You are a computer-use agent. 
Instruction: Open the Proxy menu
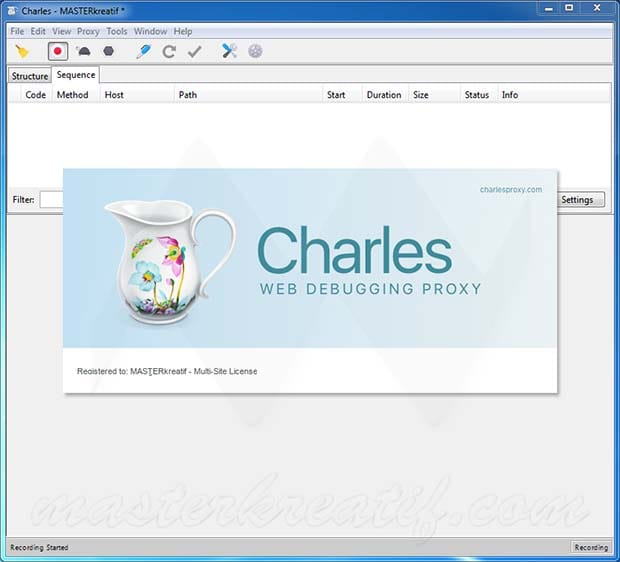pyautogui.click(x=88, y=31)
